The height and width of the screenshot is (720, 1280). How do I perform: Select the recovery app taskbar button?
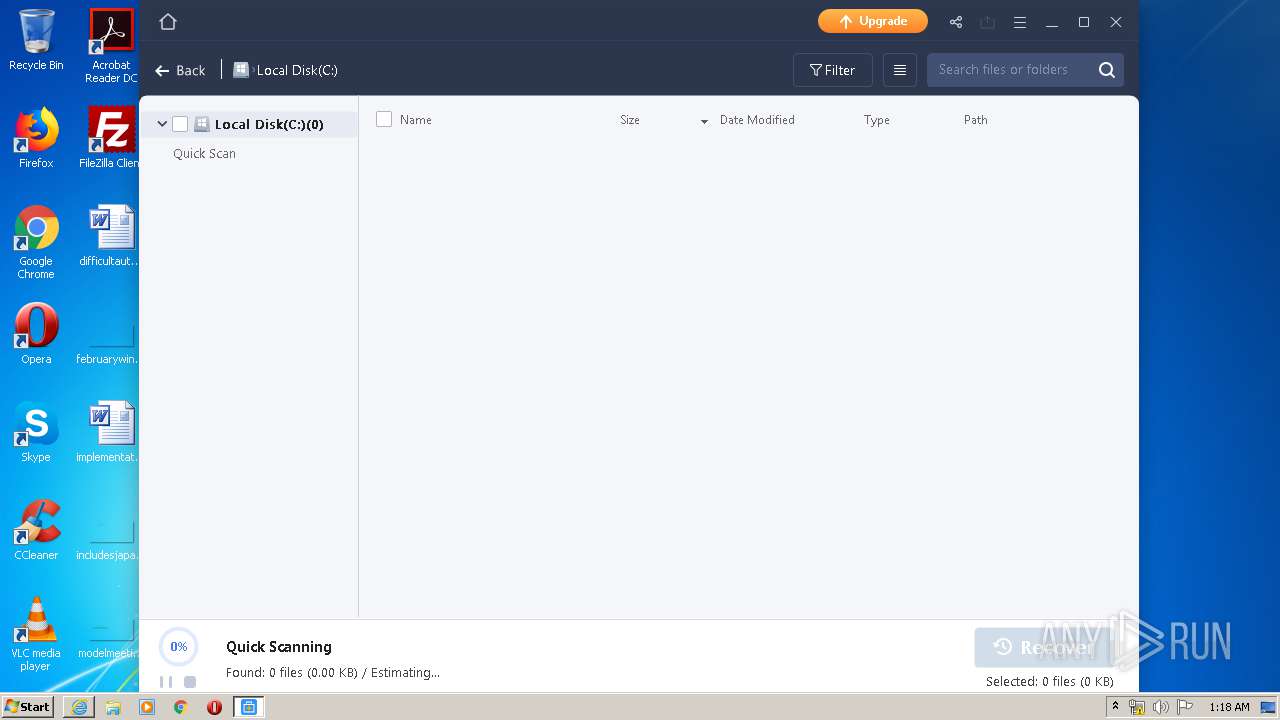click(248, 707)
